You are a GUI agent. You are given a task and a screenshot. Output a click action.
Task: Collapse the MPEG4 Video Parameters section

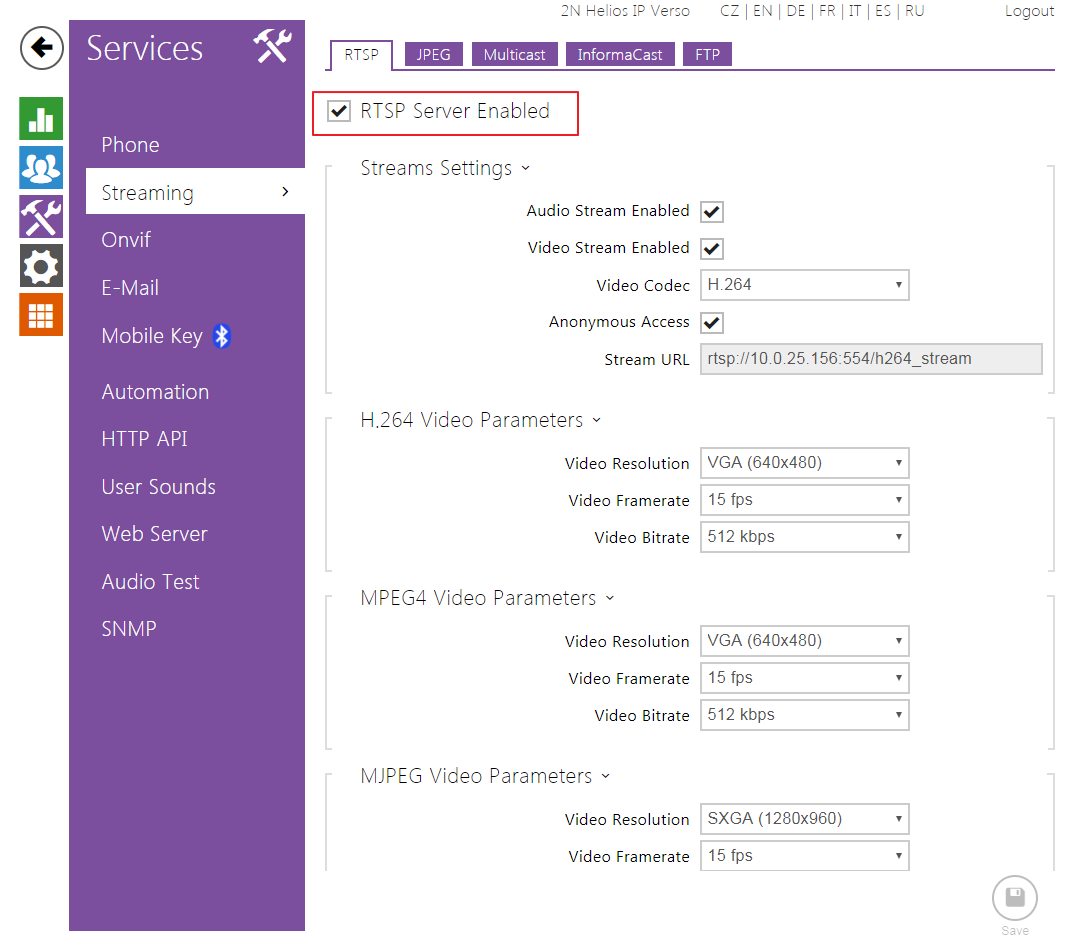[610, 599]
